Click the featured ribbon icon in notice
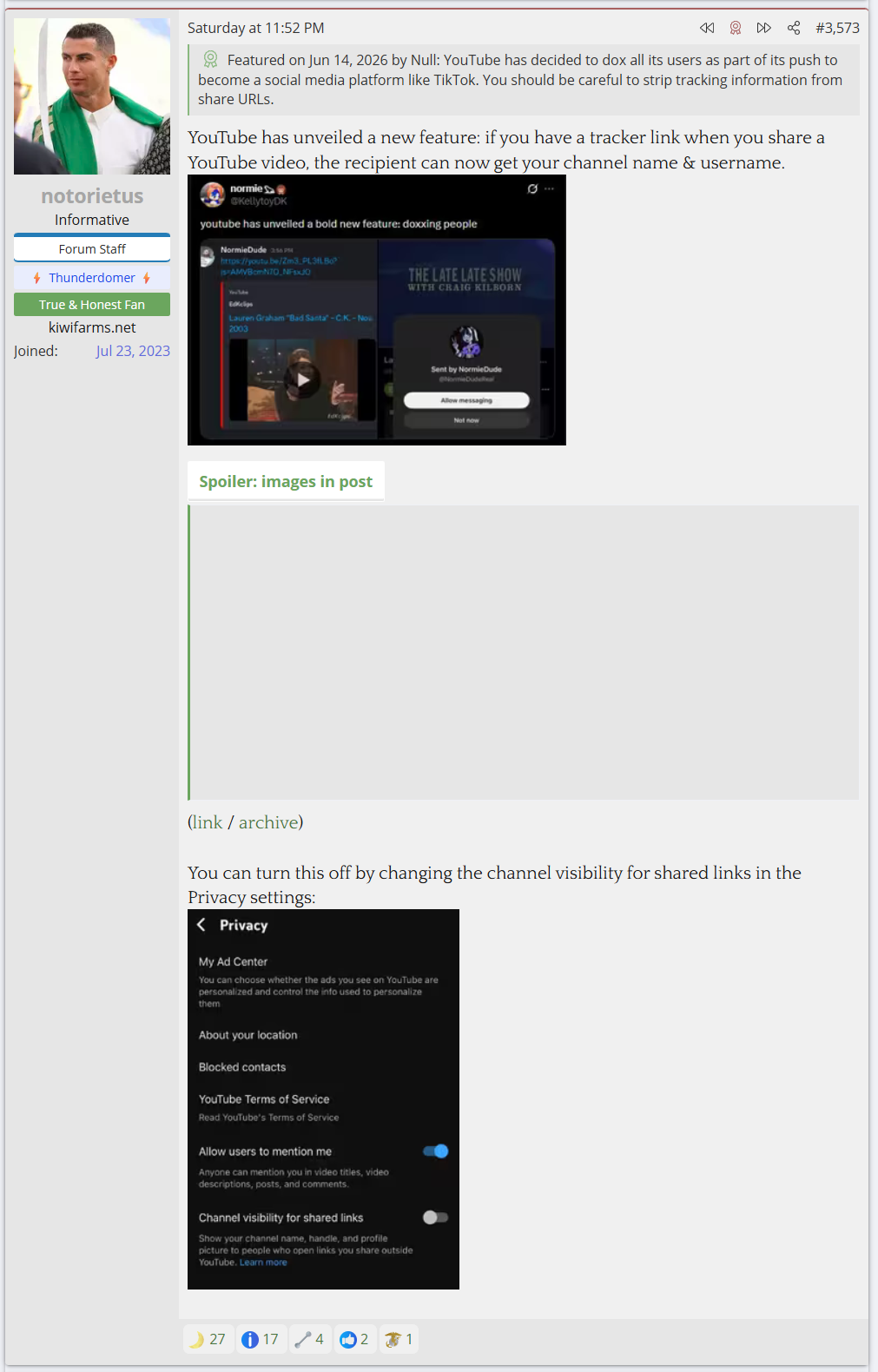 (x=211, y=59)
